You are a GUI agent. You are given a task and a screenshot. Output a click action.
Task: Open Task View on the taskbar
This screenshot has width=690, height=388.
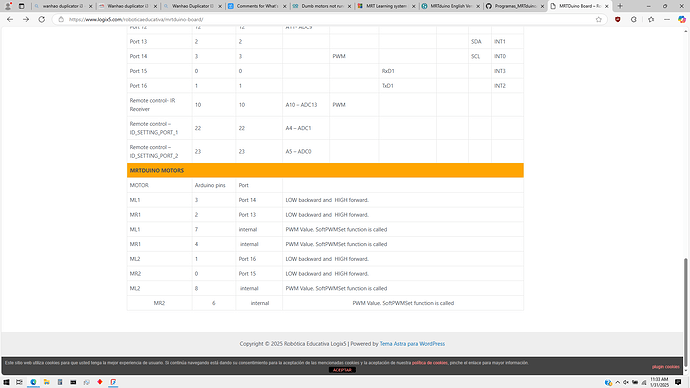tap(19, 382)
